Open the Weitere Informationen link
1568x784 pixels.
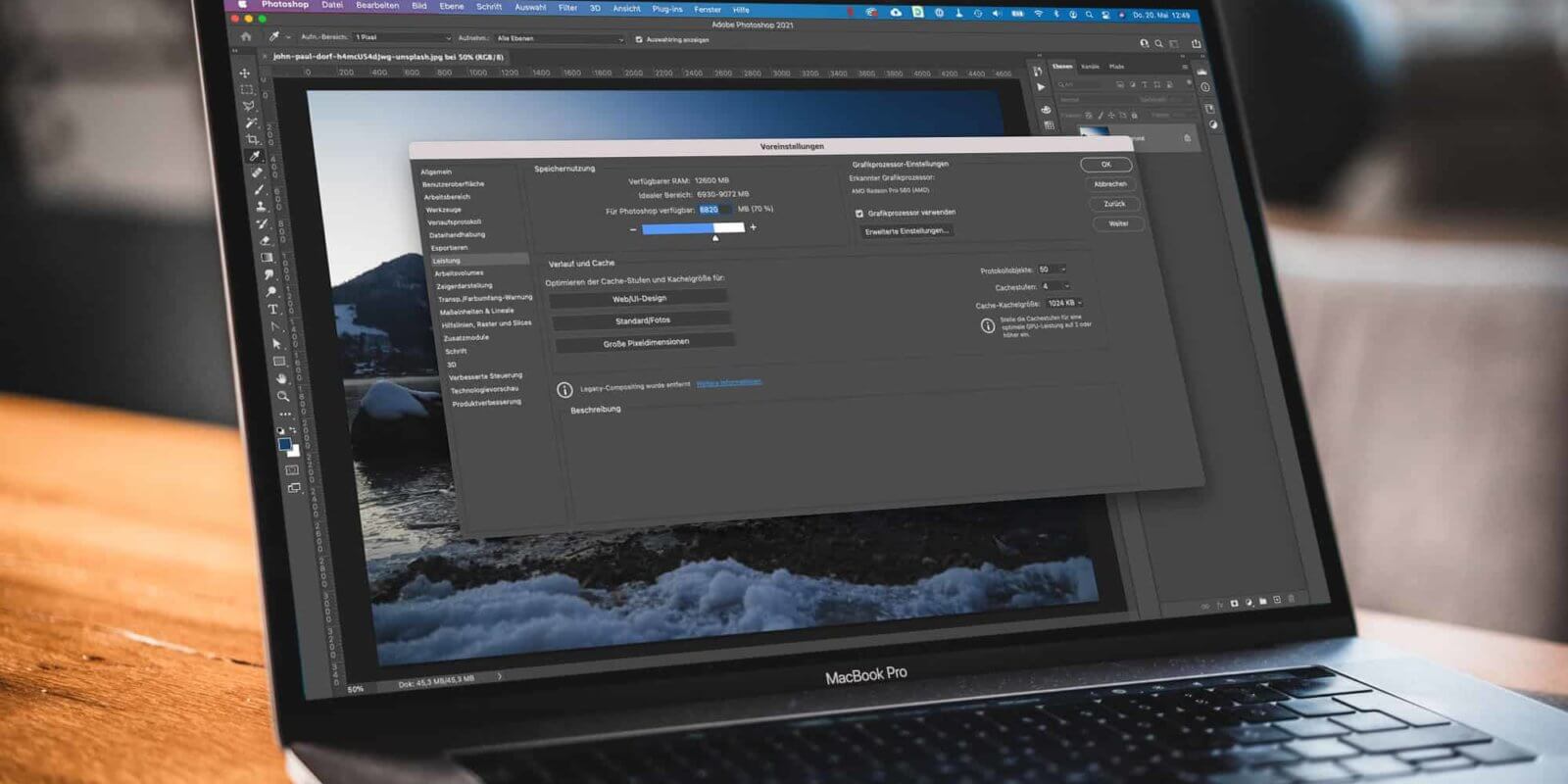coord(729,382)
